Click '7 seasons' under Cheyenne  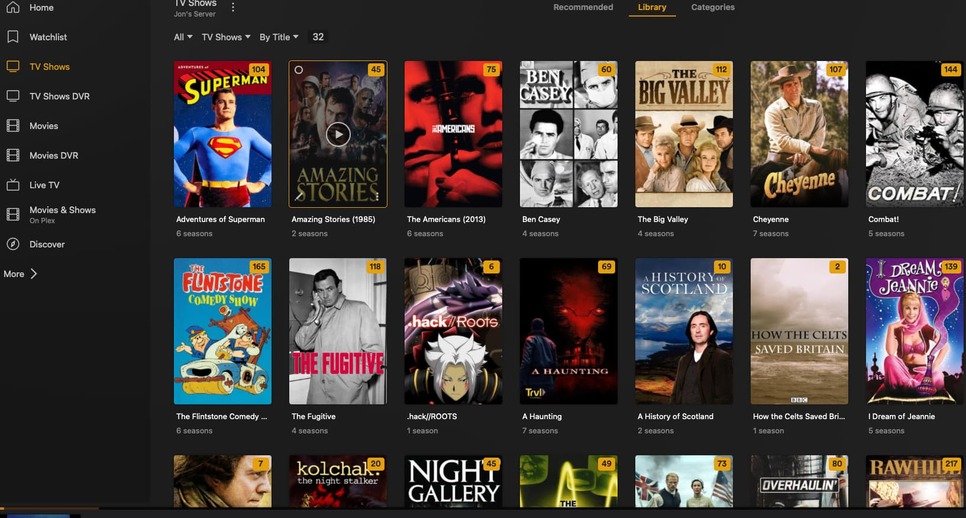pyautogui.click(x=771, y=233)
